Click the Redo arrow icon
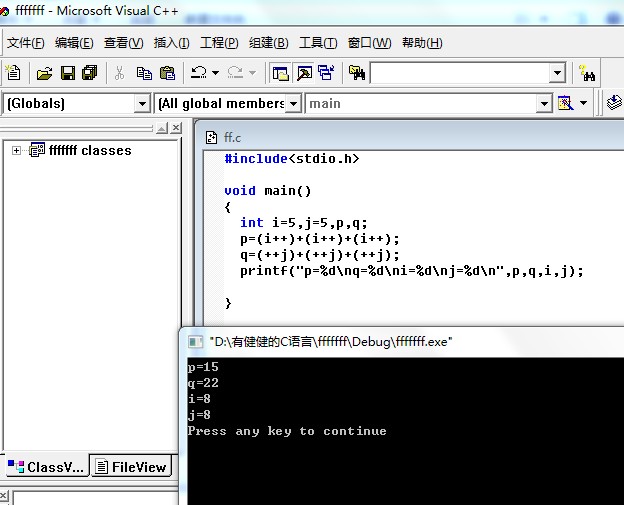Screen dimensions: 624x505 tap(235, 73)
